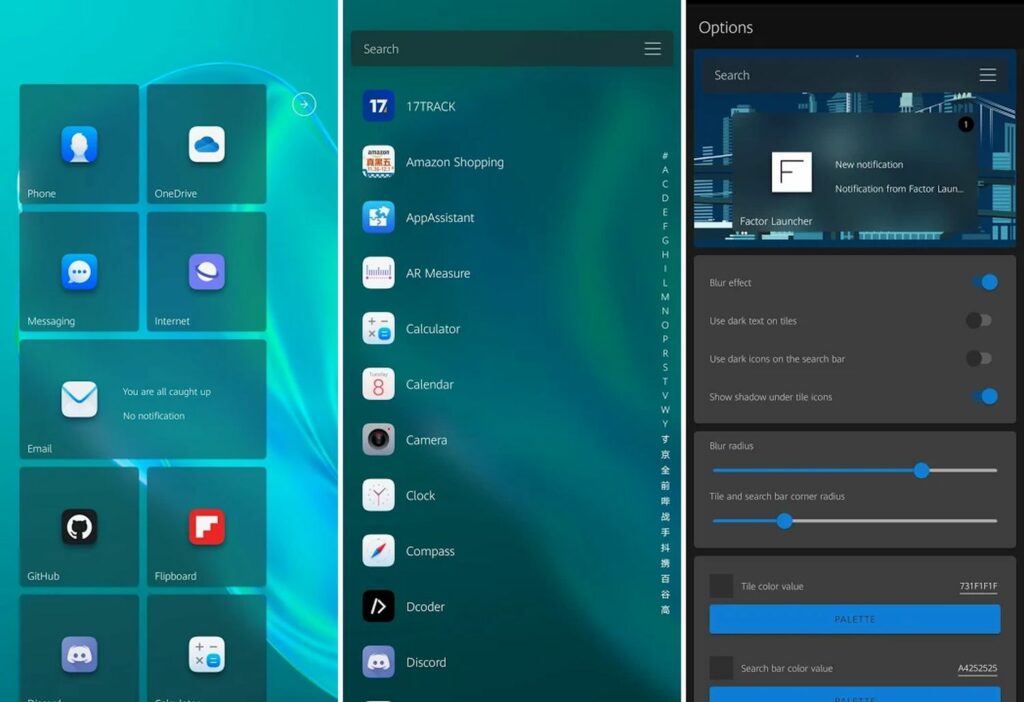Disable the Blur effect toggle

[x=984, y=283]
